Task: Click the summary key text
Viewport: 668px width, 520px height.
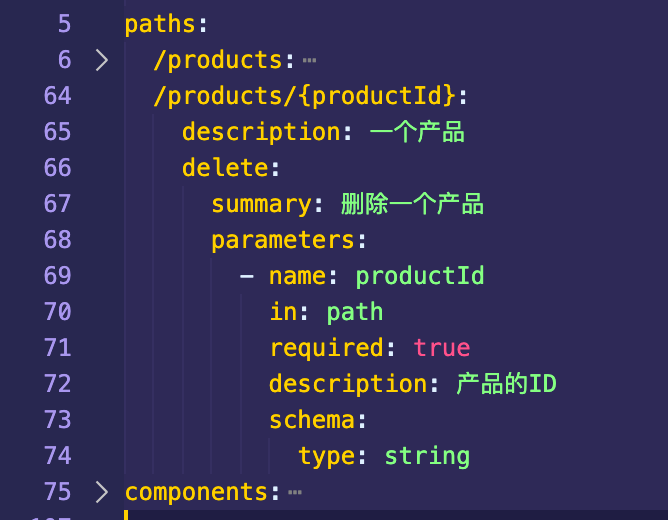Action: tap(260, 204)
